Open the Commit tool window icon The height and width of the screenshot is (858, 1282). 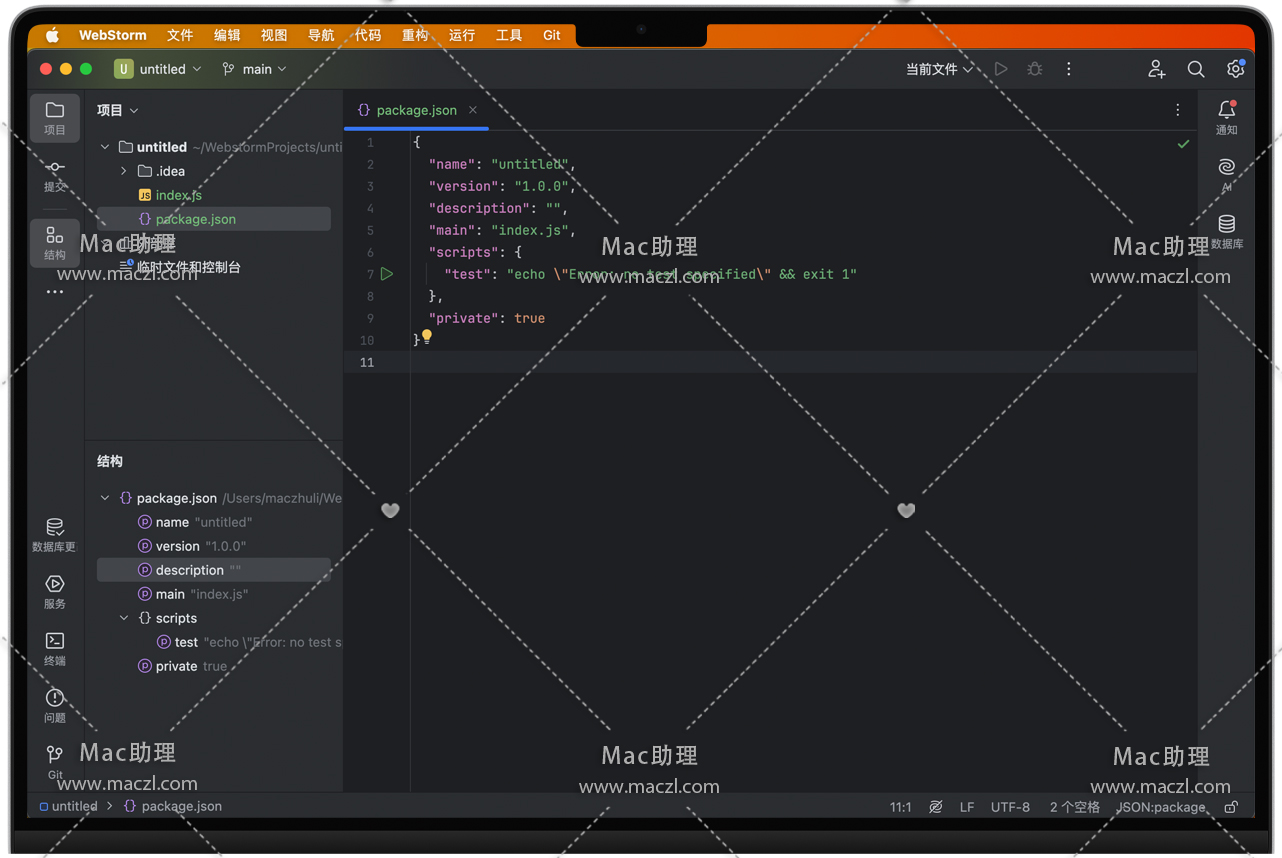(55, 174)
